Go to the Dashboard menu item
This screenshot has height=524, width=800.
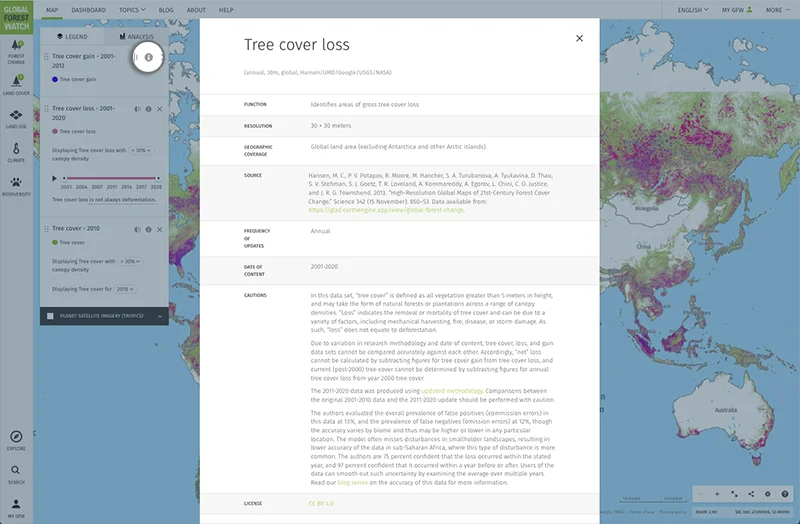click(x=88, y=9)
